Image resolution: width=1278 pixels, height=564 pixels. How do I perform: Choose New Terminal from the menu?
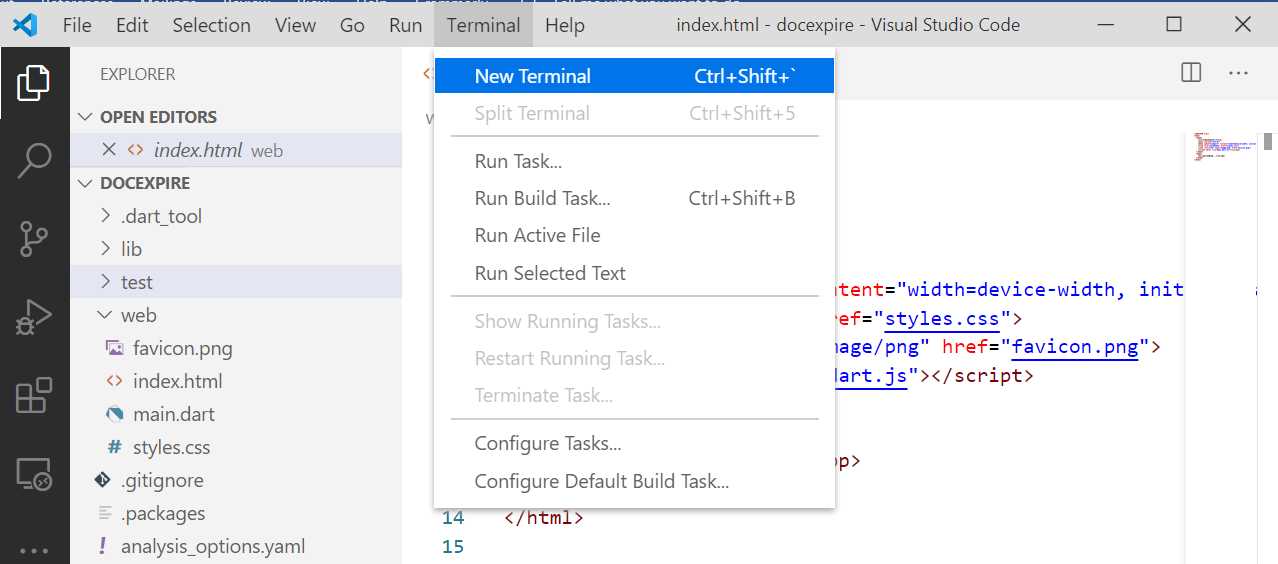634,76
